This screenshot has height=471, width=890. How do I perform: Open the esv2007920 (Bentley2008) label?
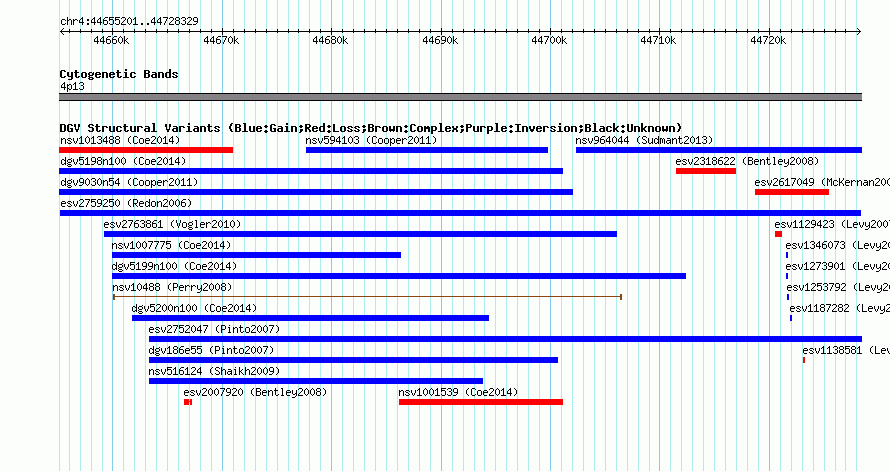coord(255,392)
